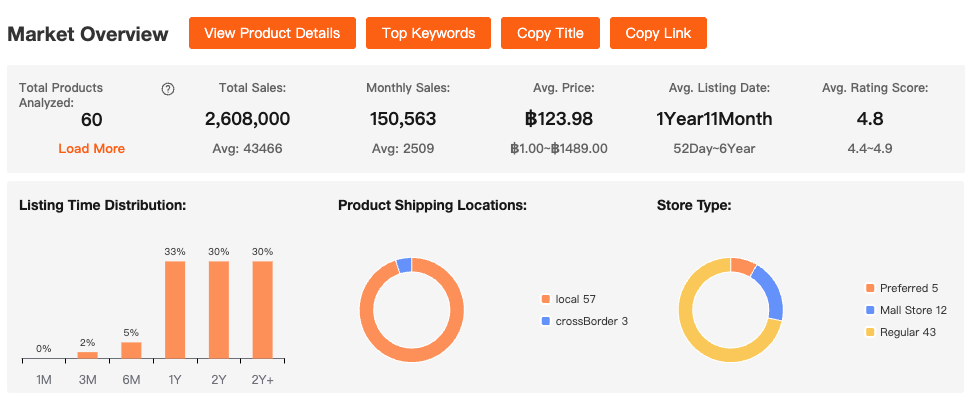Toggle the Mall Store legend item
968x403 pixels.
pyautogui.click(x=905, y=310)
